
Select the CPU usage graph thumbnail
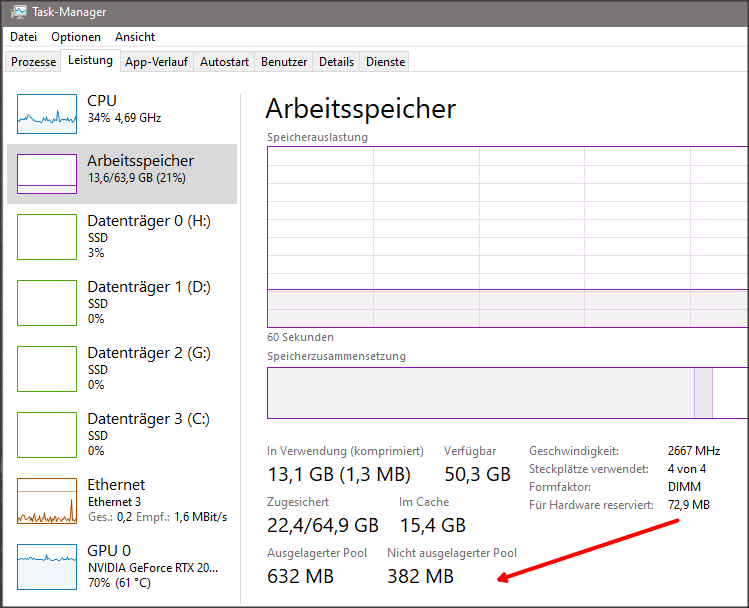click(x=47, y=114)
